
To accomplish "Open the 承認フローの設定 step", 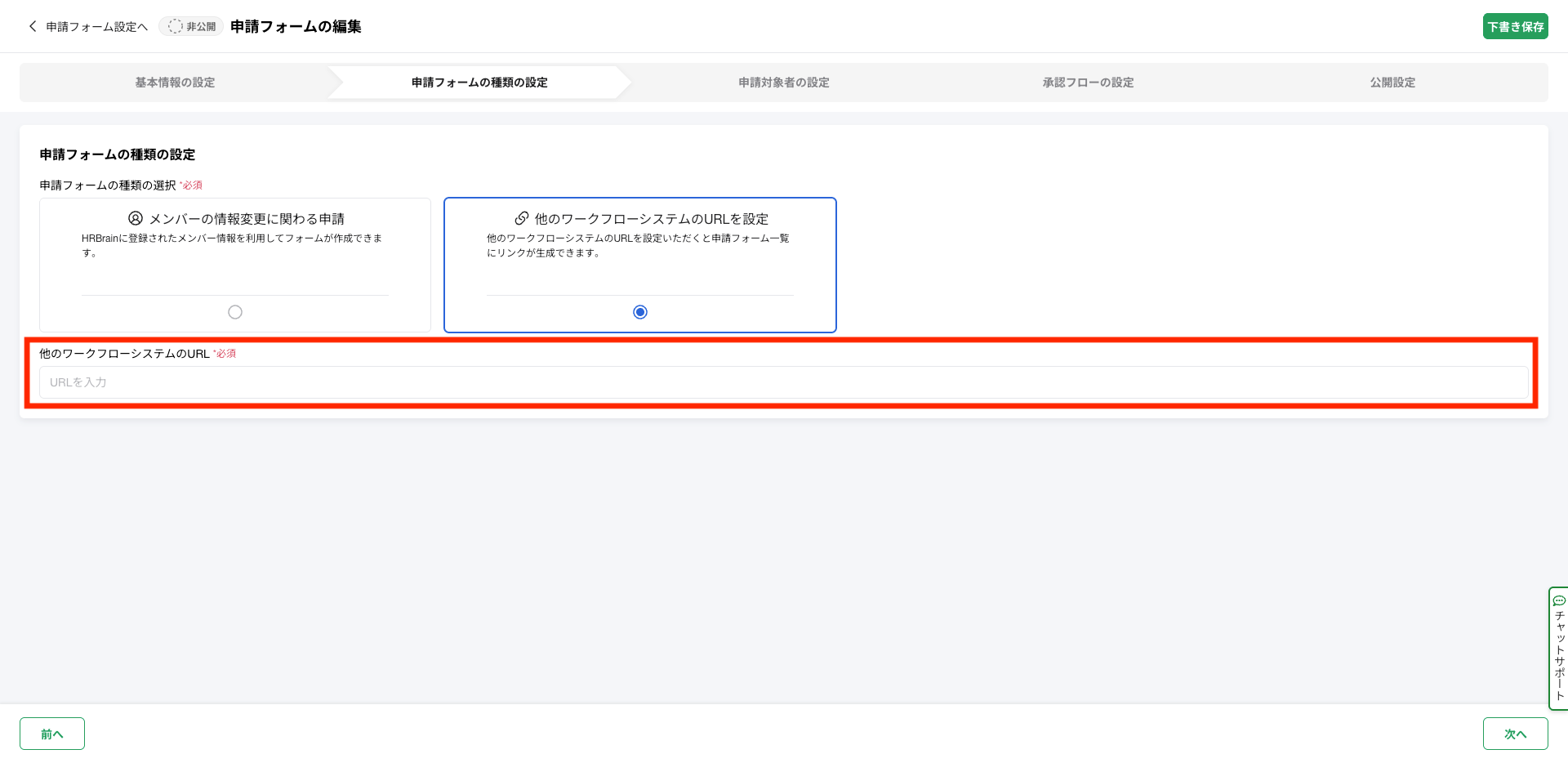I will point(1088,83).
